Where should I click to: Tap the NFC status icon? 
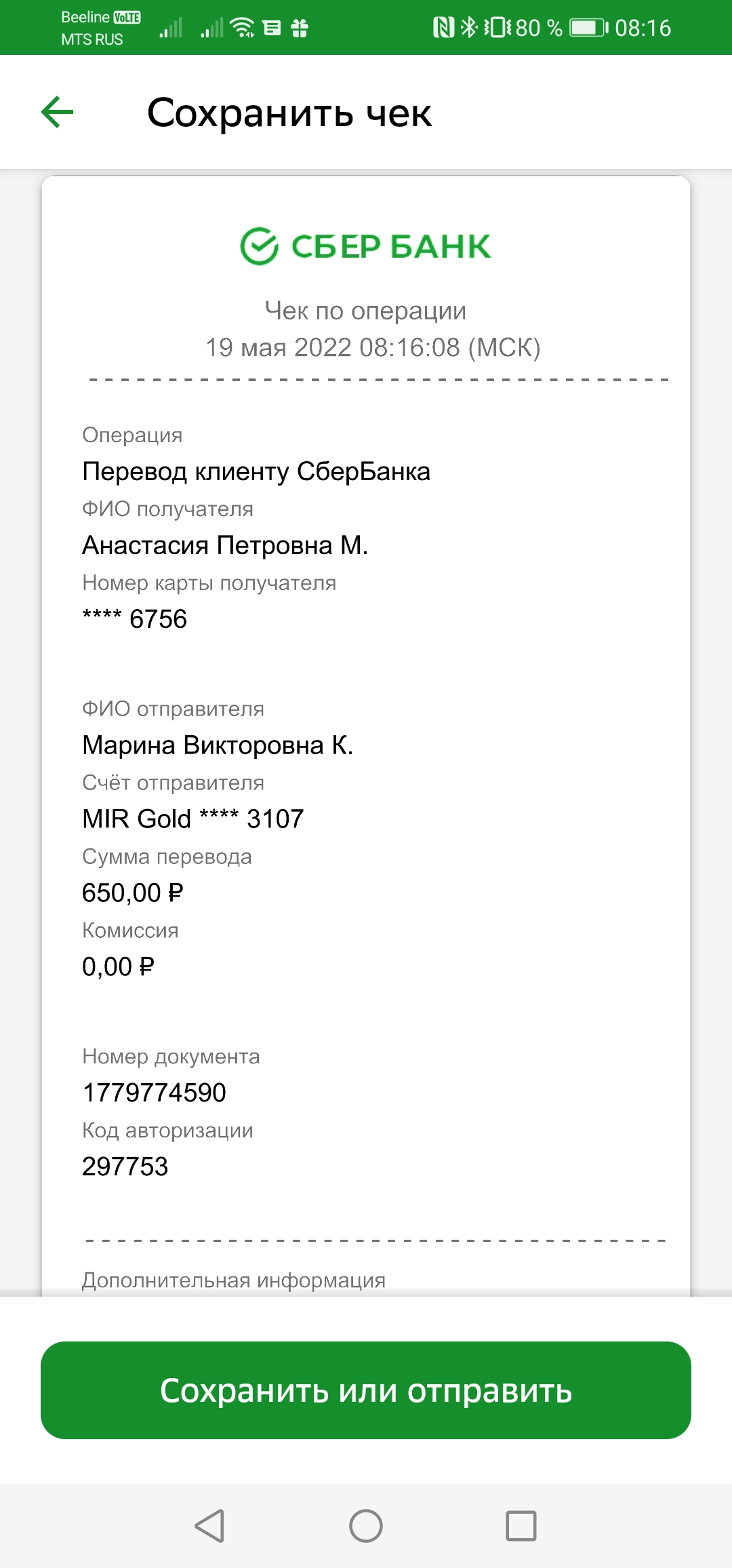point(443,28)
